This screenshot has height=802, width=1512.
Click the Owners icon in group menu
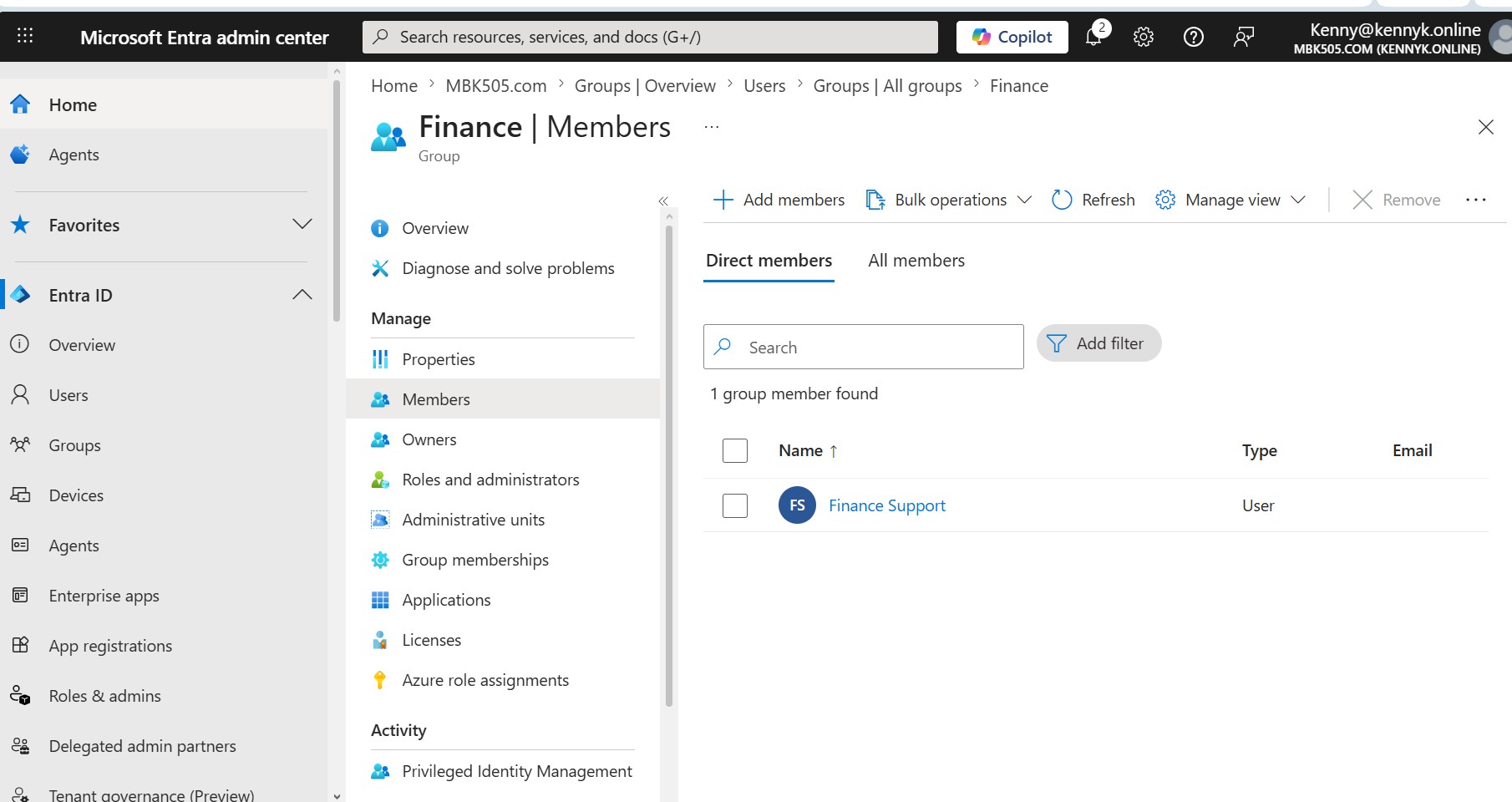(x=380, y=439)
